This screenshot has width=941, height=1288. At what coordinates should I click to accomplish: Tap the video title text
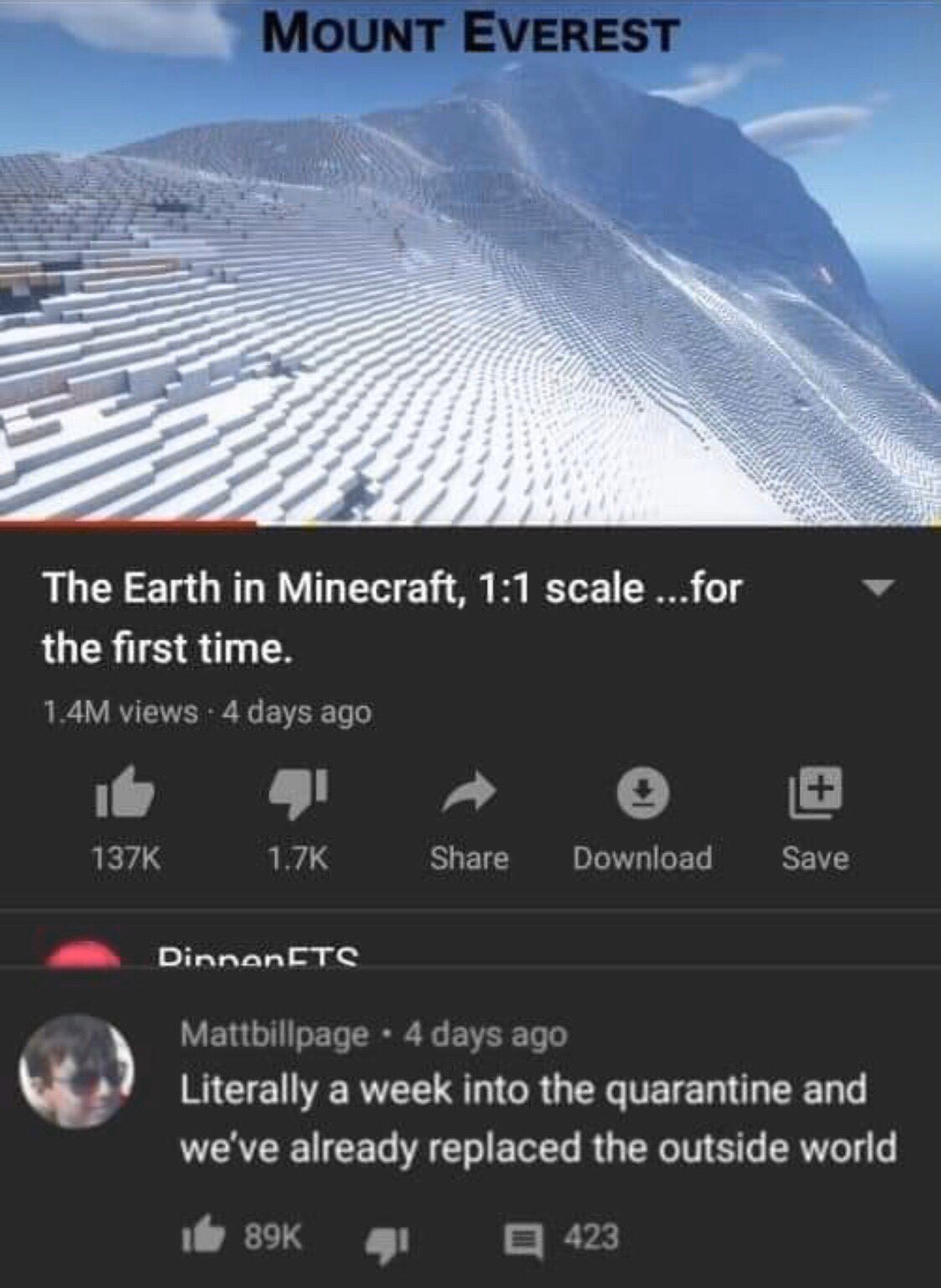pos(392,617)
